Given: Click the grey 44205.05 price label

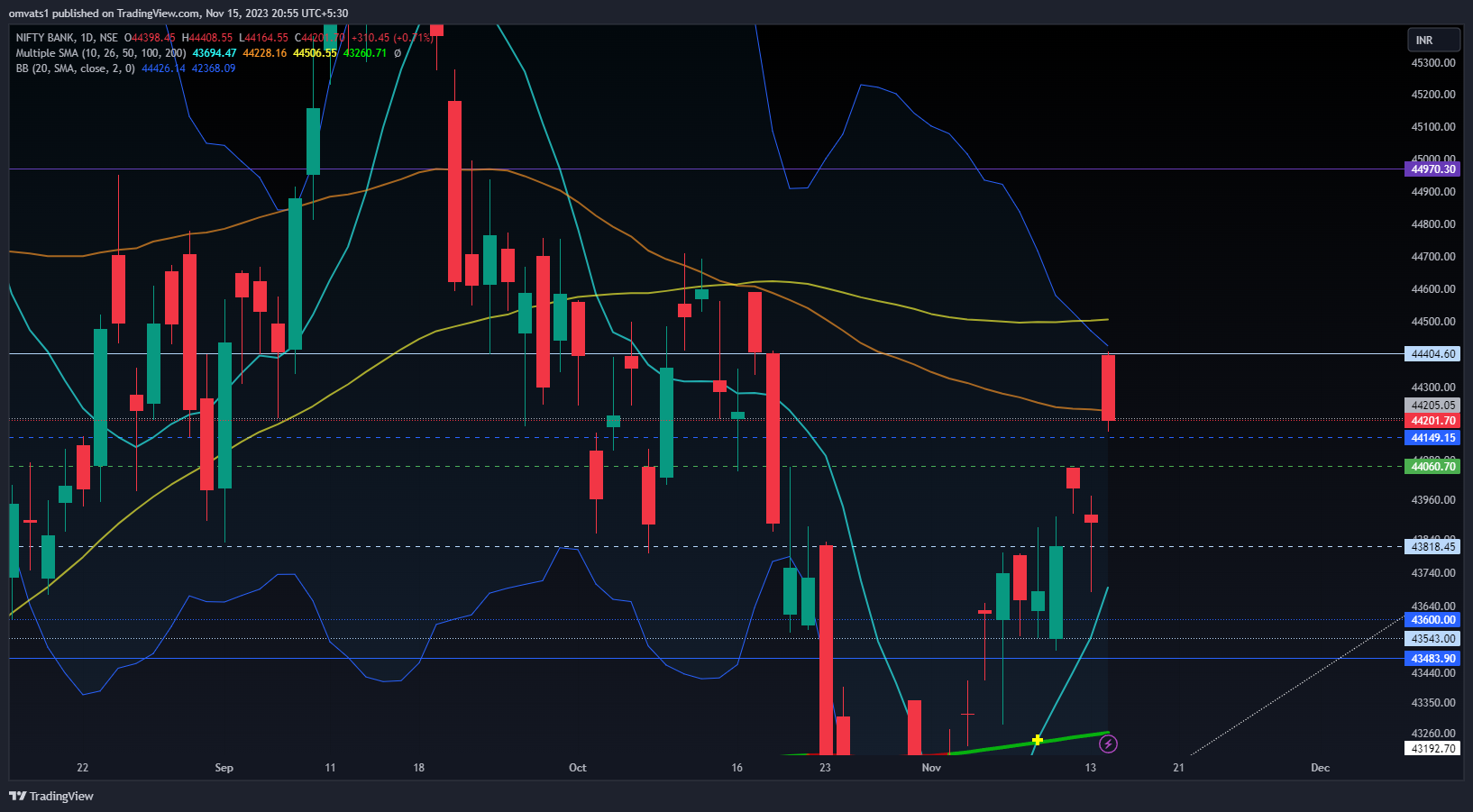Looking at the screenshot, I should [x=1432, y=406].
